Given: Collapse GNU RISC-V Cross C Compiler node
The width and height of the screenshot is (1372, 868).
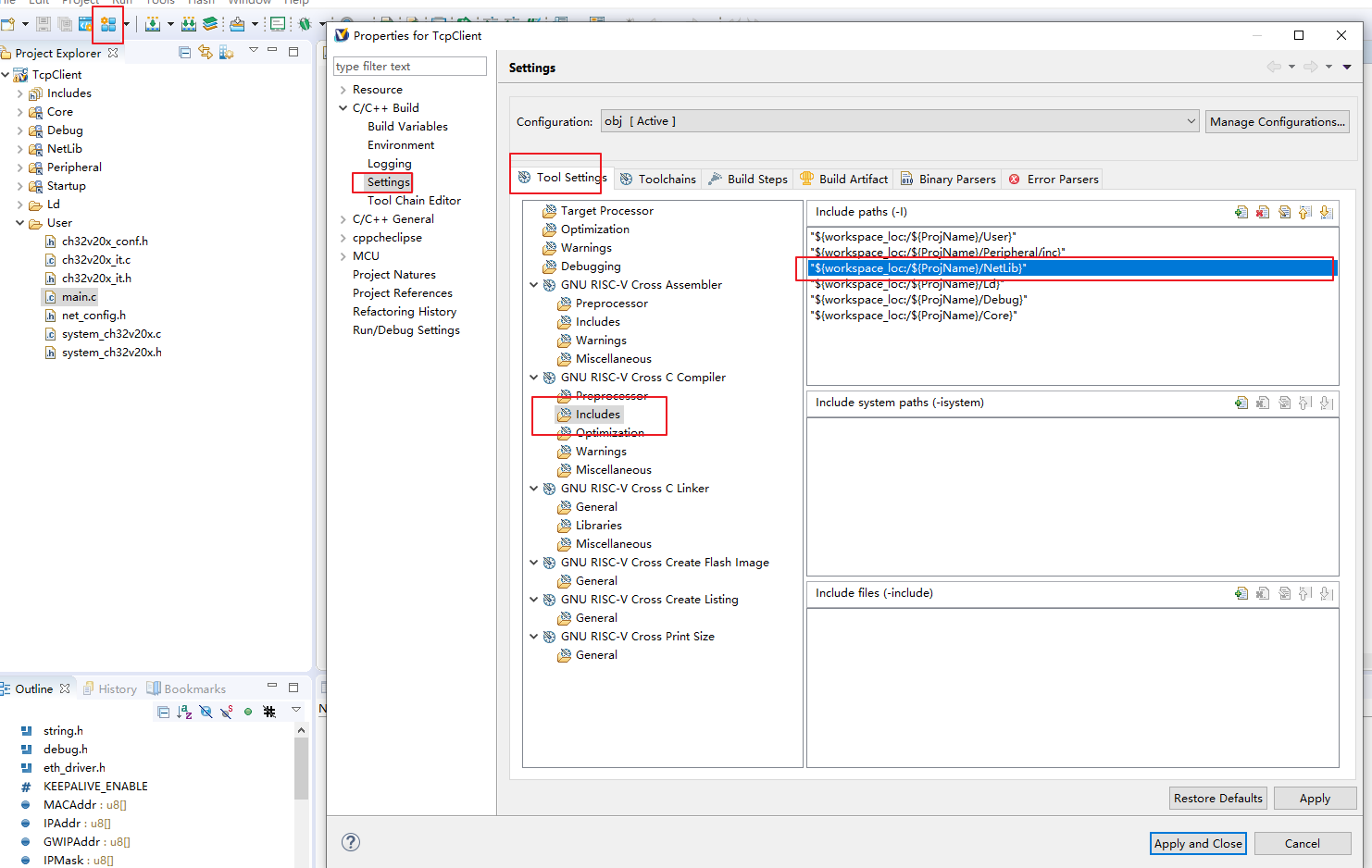Looking at the screenshot, I should [533, 378].
